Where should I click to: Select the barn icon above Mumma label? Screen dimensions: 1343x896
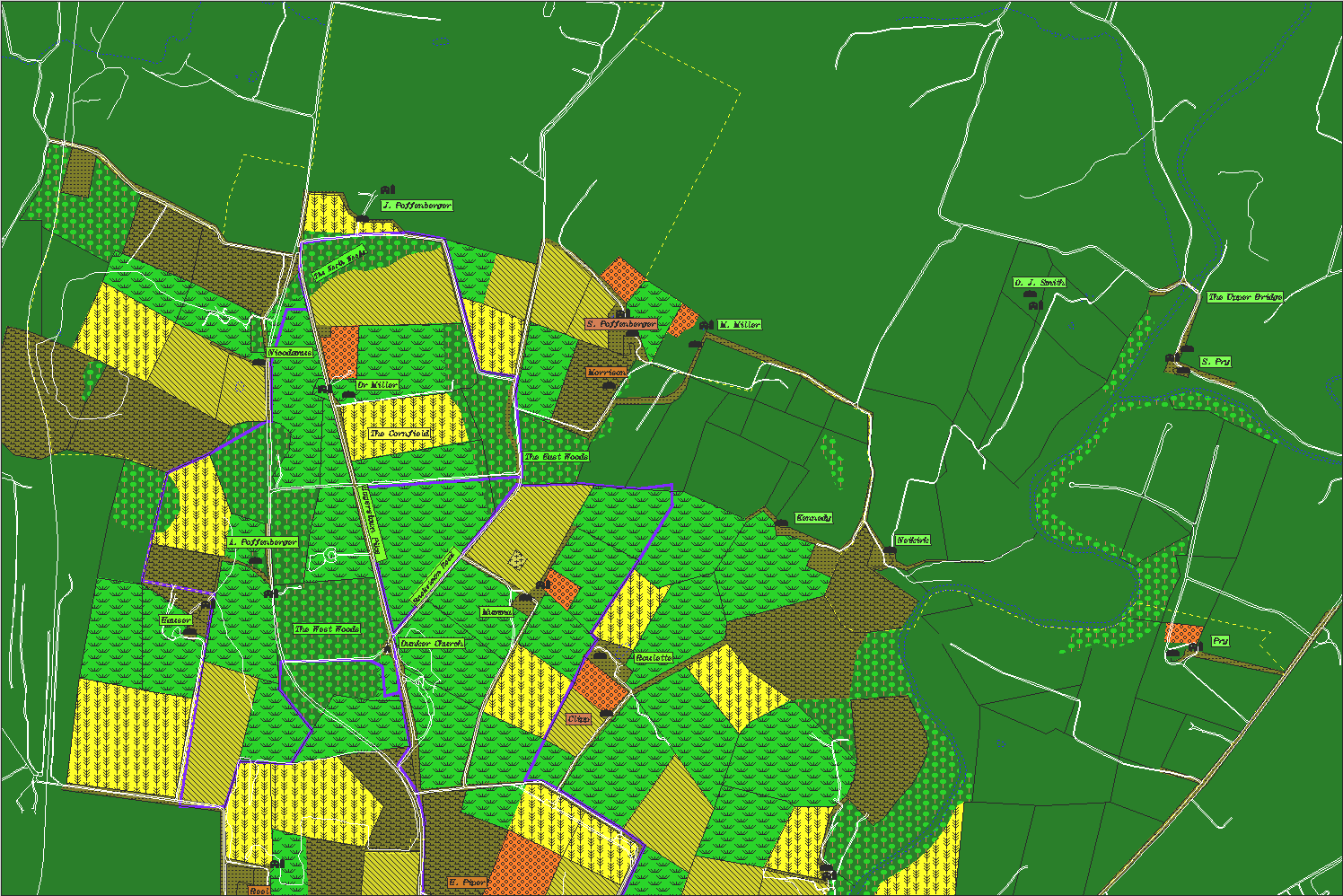[542, 585]
